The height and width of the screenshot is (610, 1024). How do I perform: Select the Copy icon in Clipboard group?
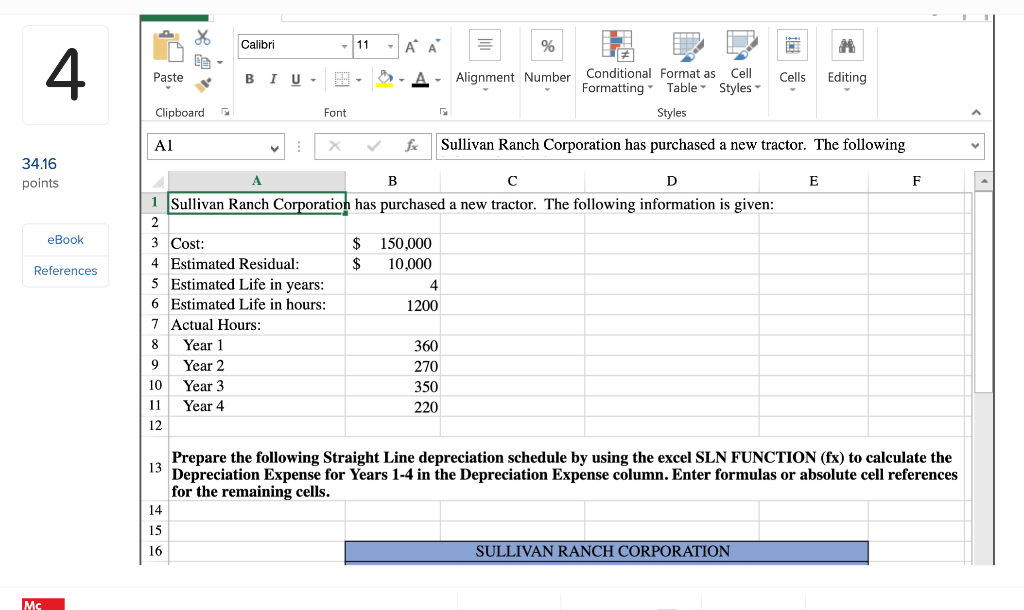pos(203,61)
